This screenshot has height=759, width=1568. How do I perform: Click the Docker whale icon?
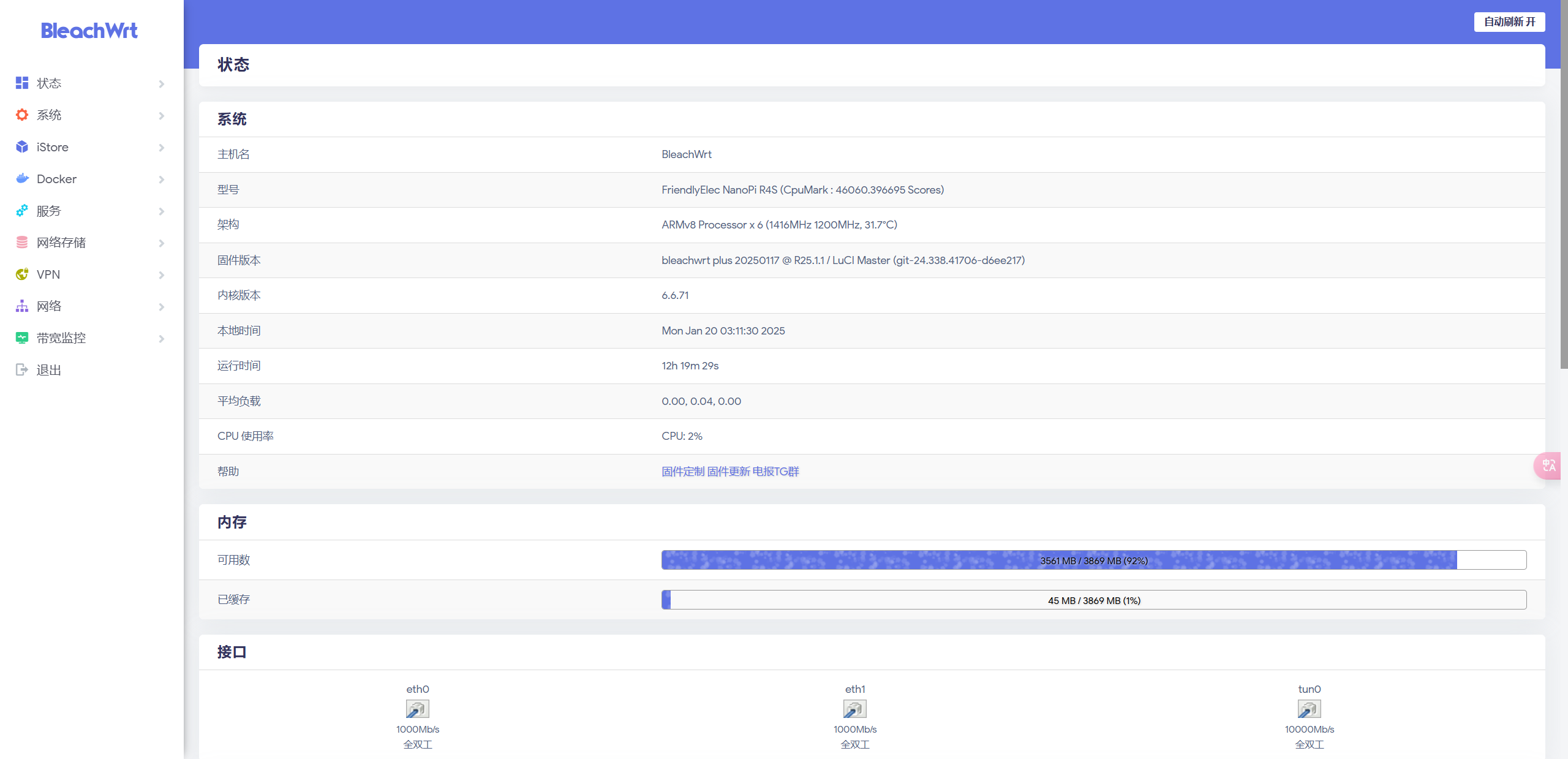click(x=22, y=178)
